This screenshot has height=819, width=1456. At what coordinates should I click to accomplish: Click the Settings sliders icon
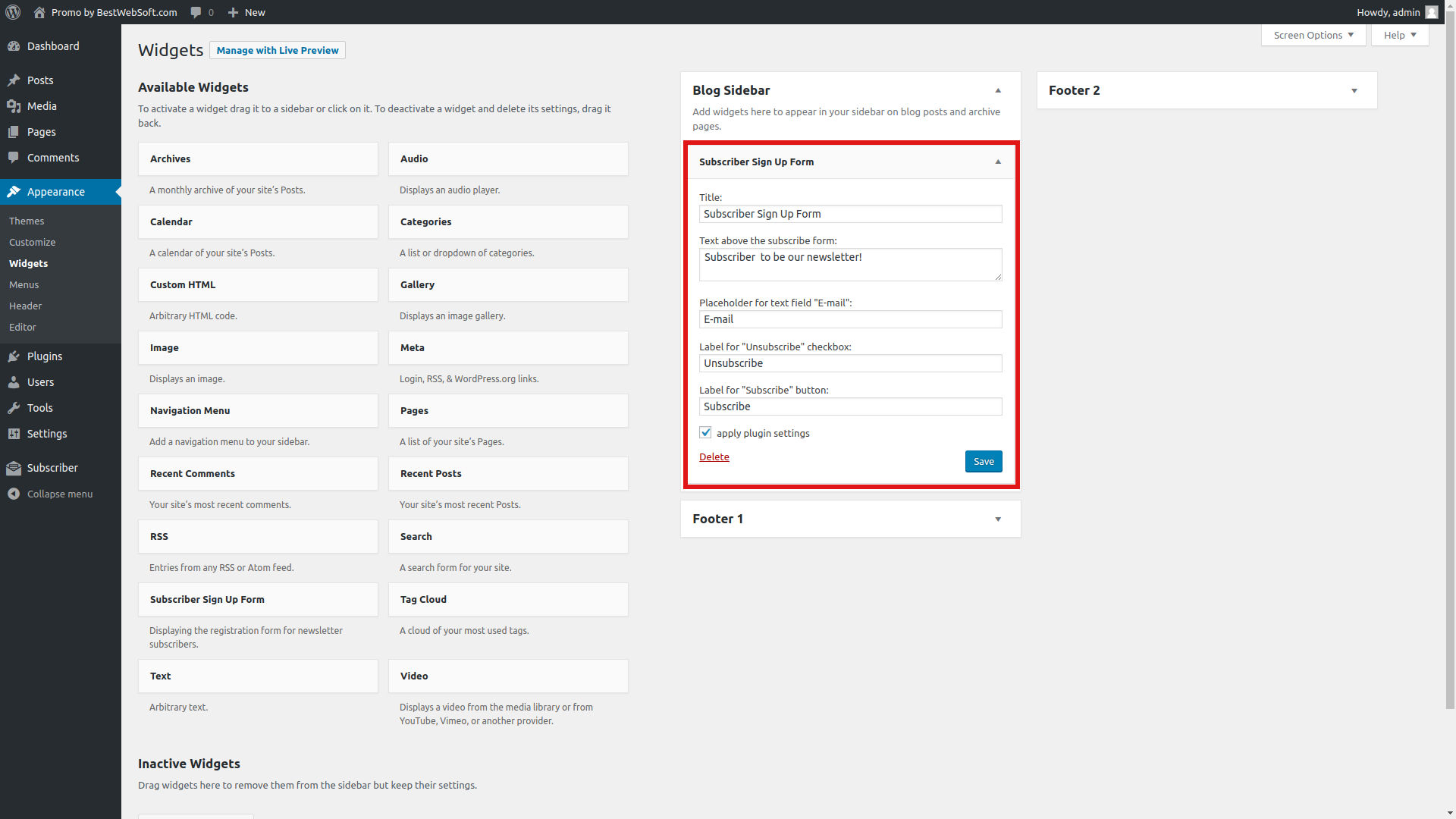[14, 434]
